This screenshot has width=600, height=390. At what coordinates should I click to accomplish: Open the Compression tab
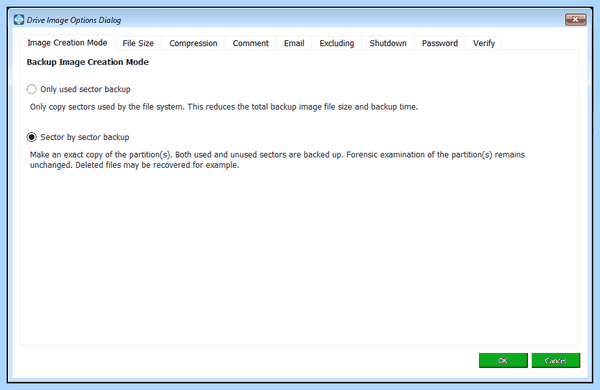pos(193,43)
